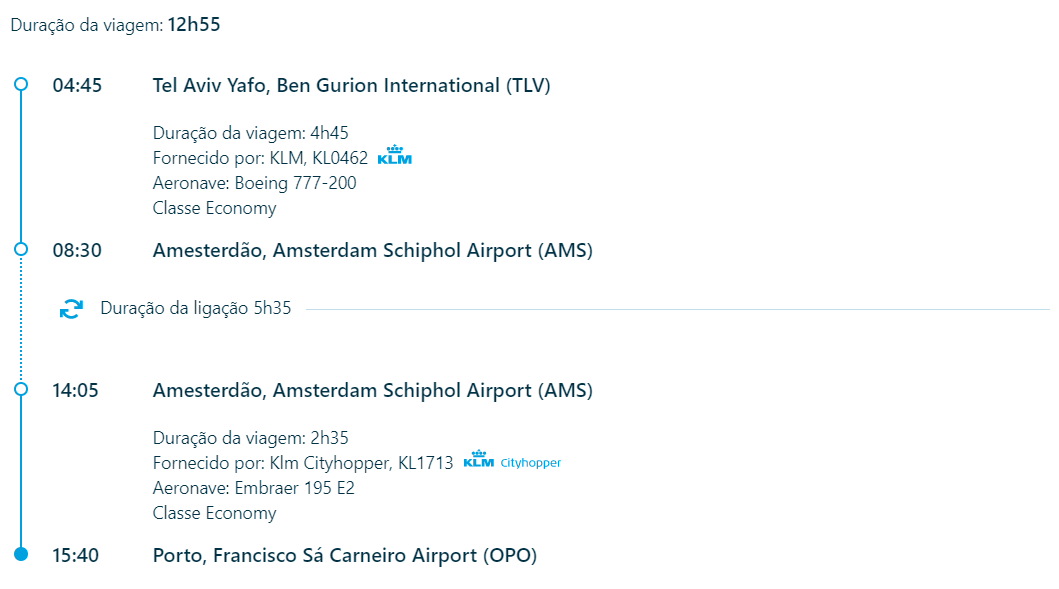Click the Aeronave: Boeing 777-200 line
Screen dimensions: 1059x589
[x=255, y=183]
